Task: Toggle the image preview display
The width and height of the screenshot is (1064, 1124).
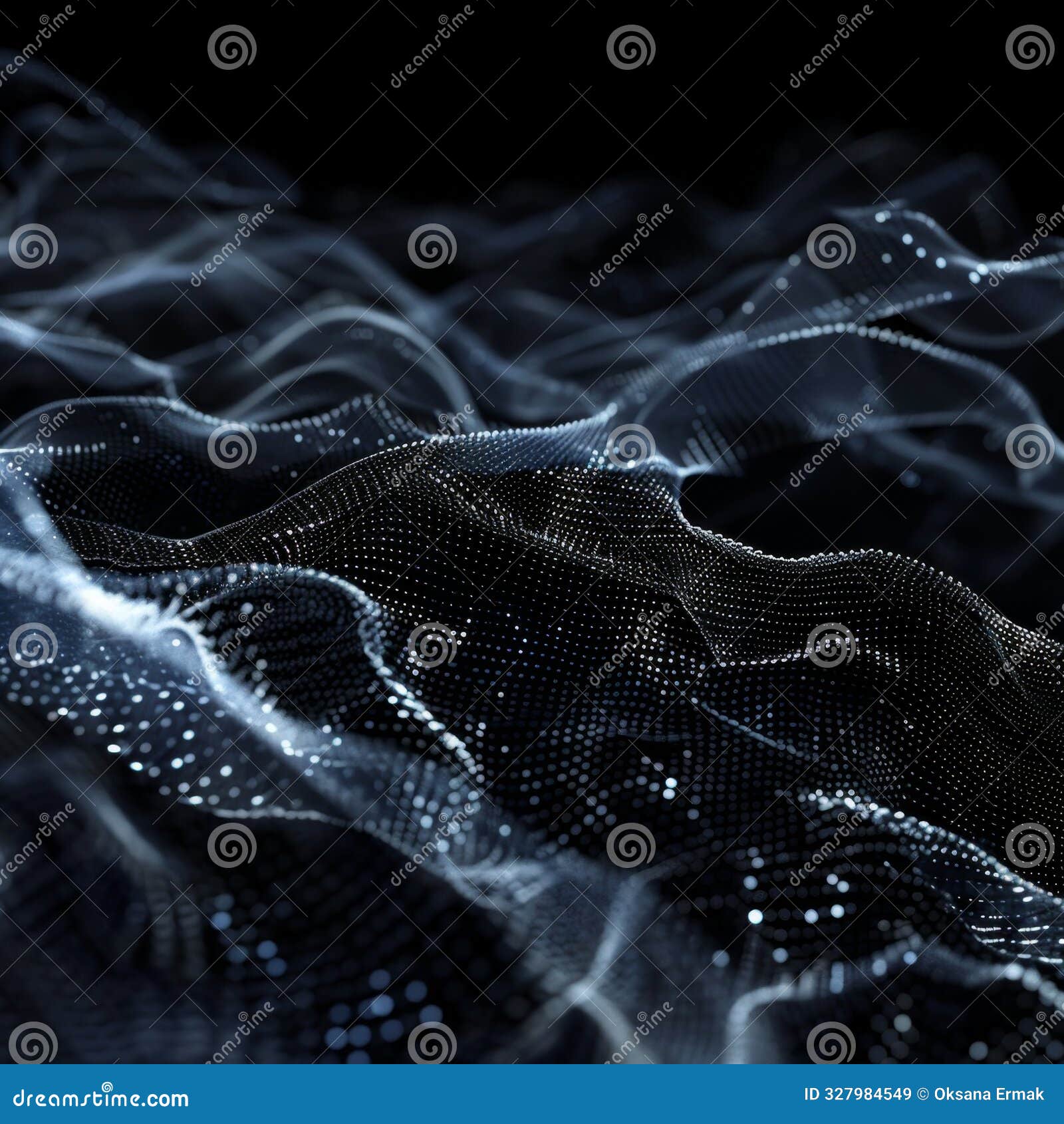Action: [532, 532]
